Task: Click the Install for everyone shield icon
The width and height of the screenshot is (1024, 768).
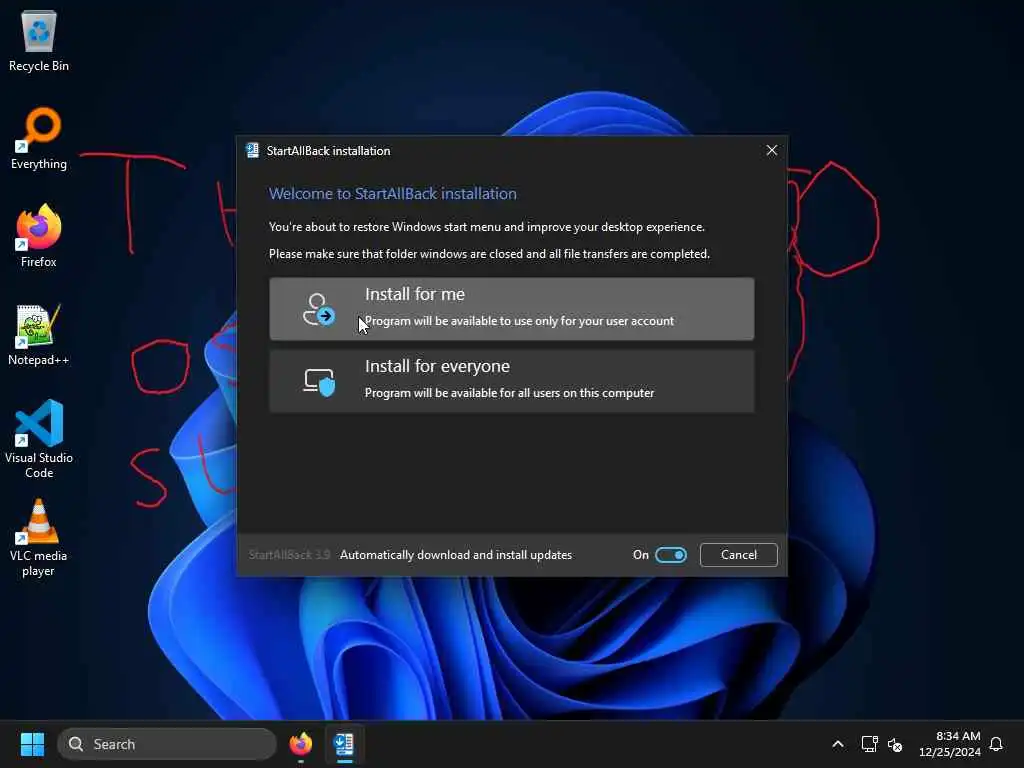Action: pos(319,382)
